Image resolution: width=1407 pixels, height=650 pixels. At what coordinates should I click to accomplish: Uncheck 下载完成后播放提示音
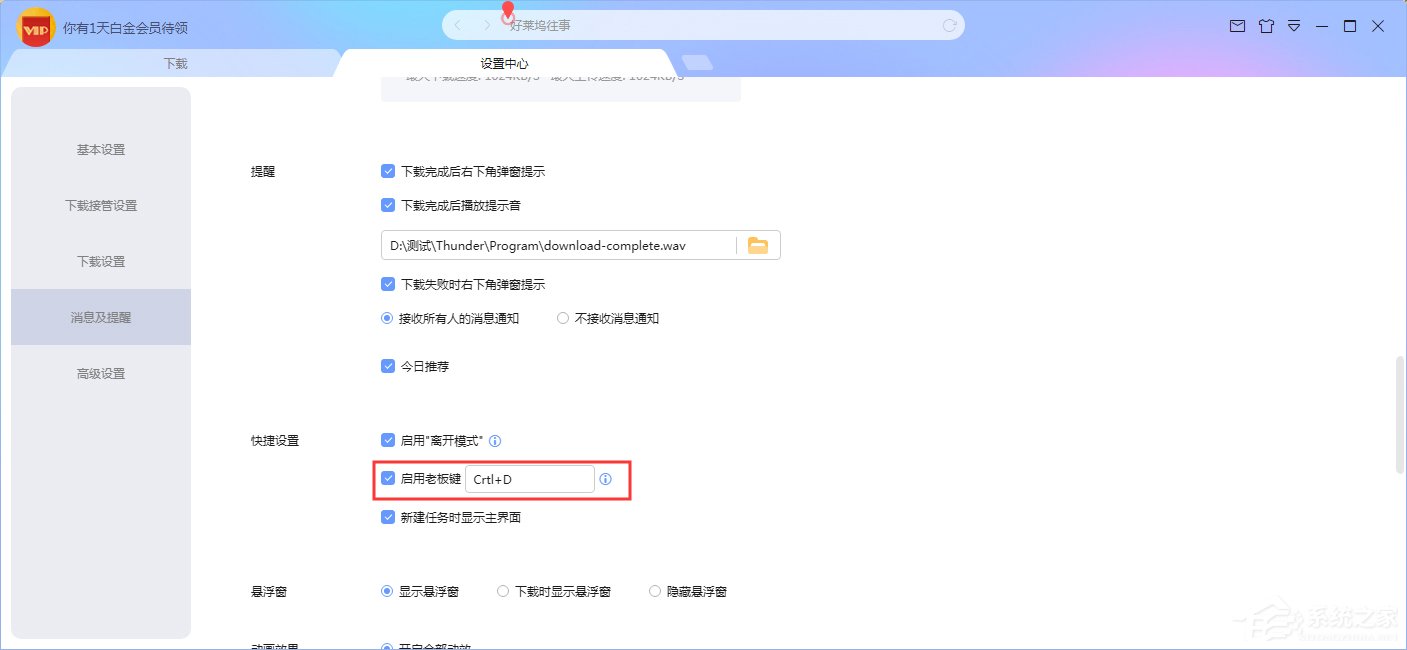(x=387, y=205)
